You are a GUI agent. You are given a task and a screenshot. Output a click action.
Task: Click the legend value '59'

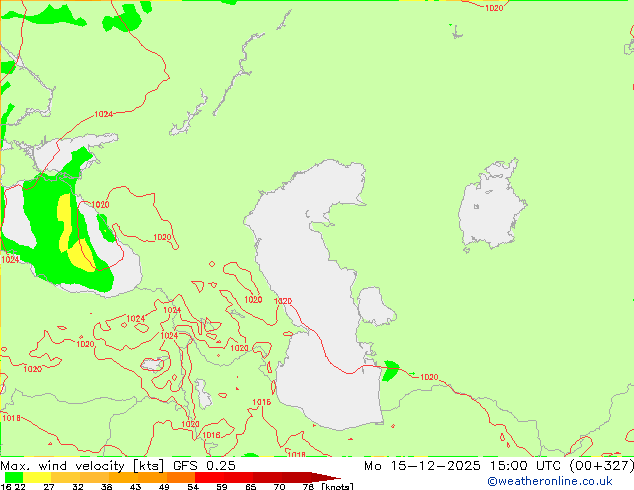pos(222,487)
